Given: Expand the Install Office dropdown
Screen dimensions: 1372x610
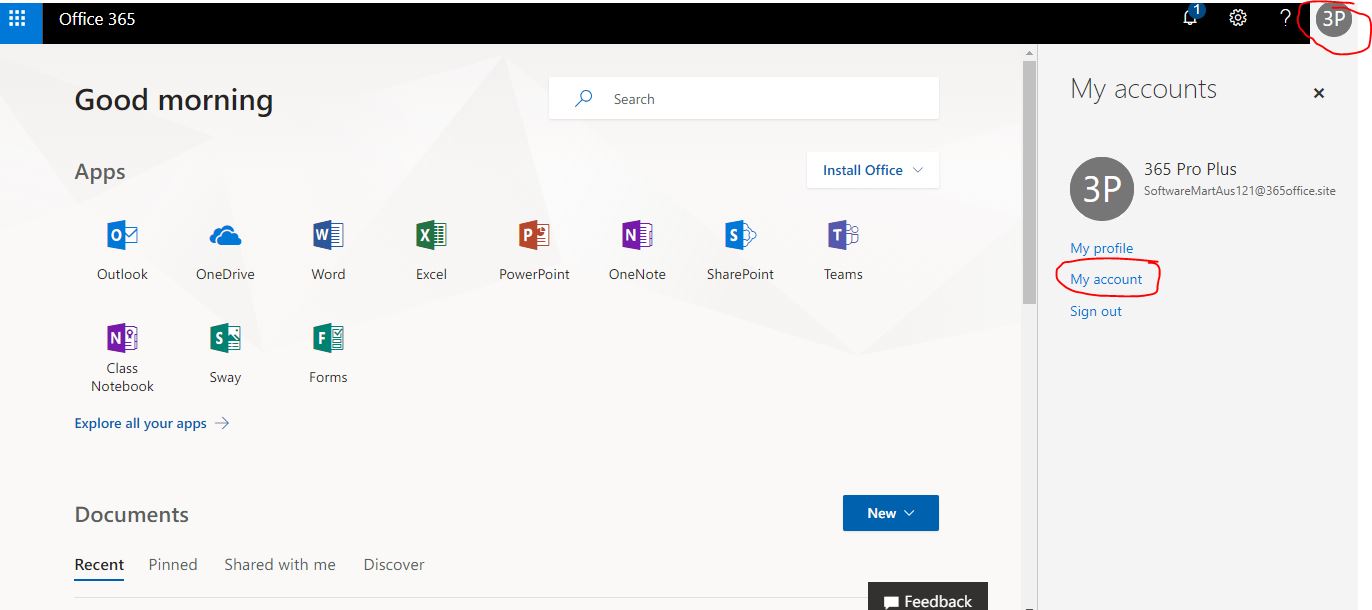Looking at the screenshot, I should (873, 170).
